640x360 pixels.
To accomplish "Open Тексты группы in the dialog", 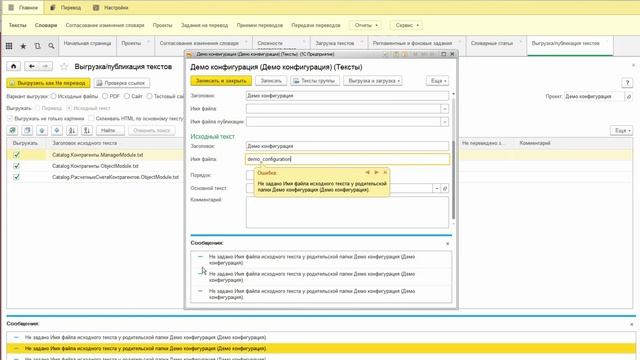I will 315,81.
